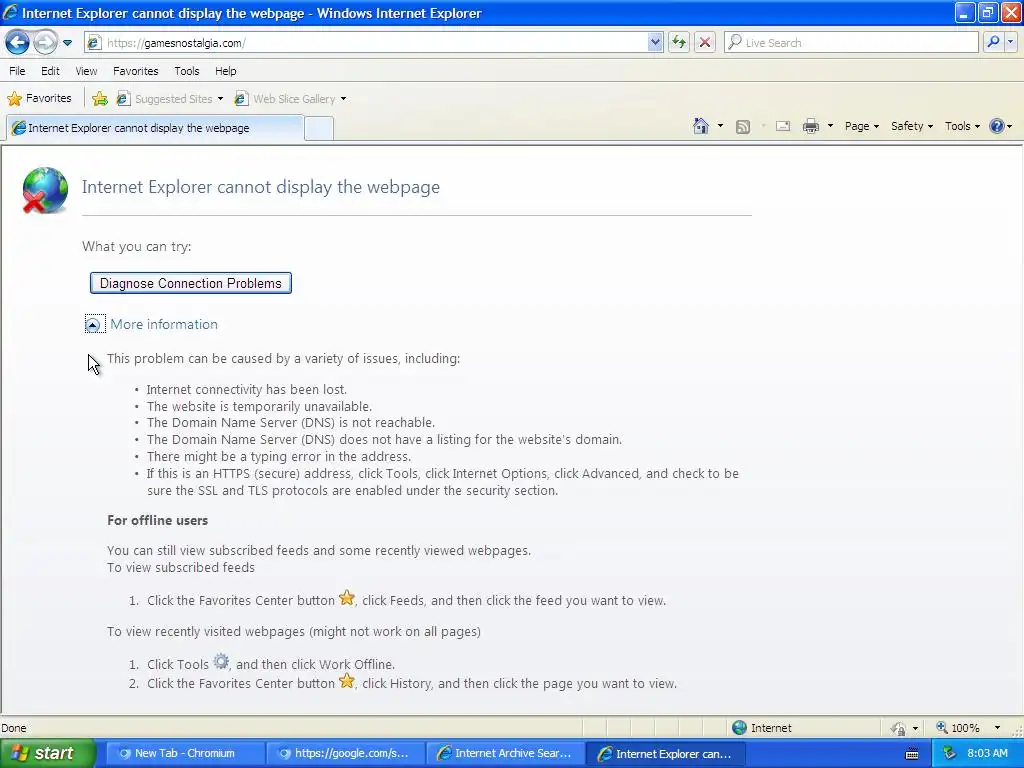Expand the zoom level dropdown arrow
This screenshot has width=1024, height=768.
point(997,728)
